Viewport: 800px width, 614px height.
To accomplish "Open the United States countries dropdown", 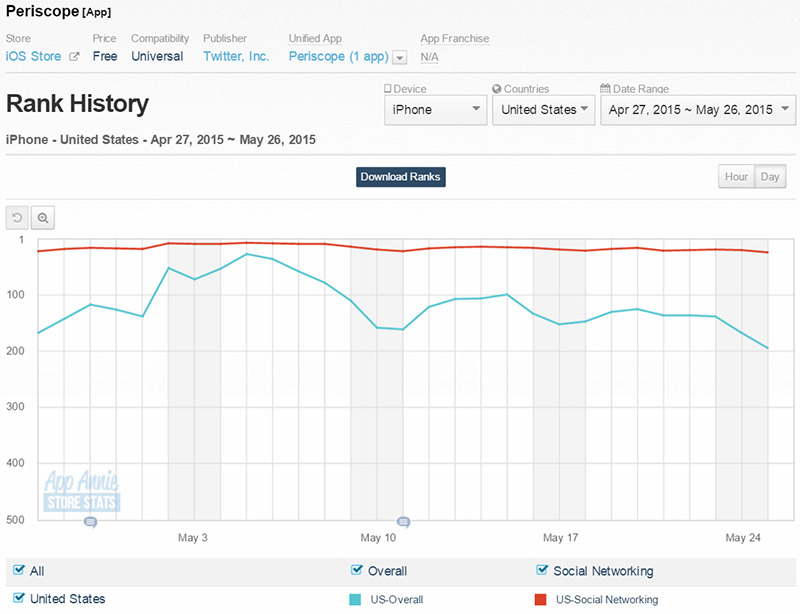I will click(x=543, y=110).
